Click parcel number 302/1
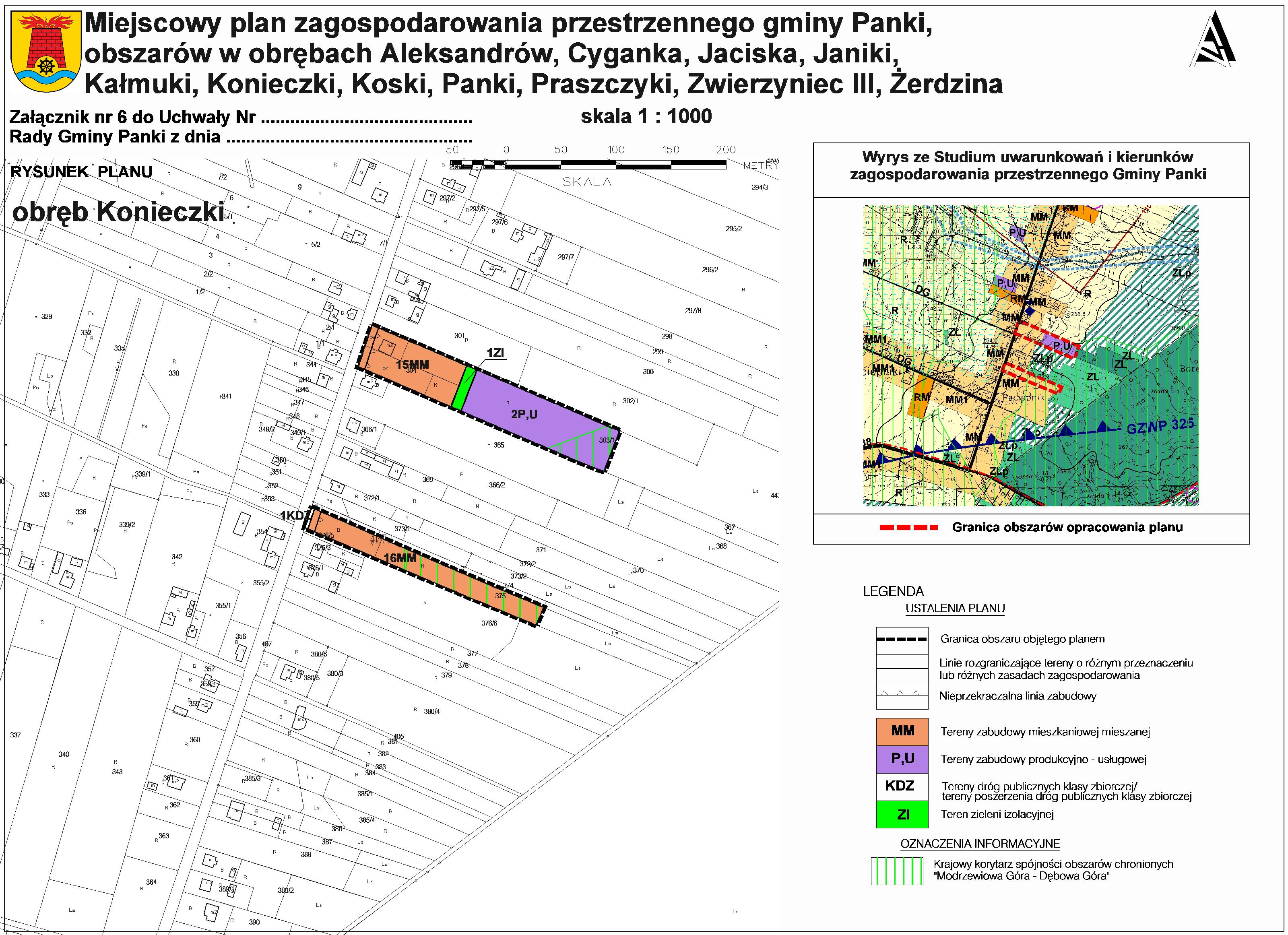1288x935 pixels. [x=630, y=400]
